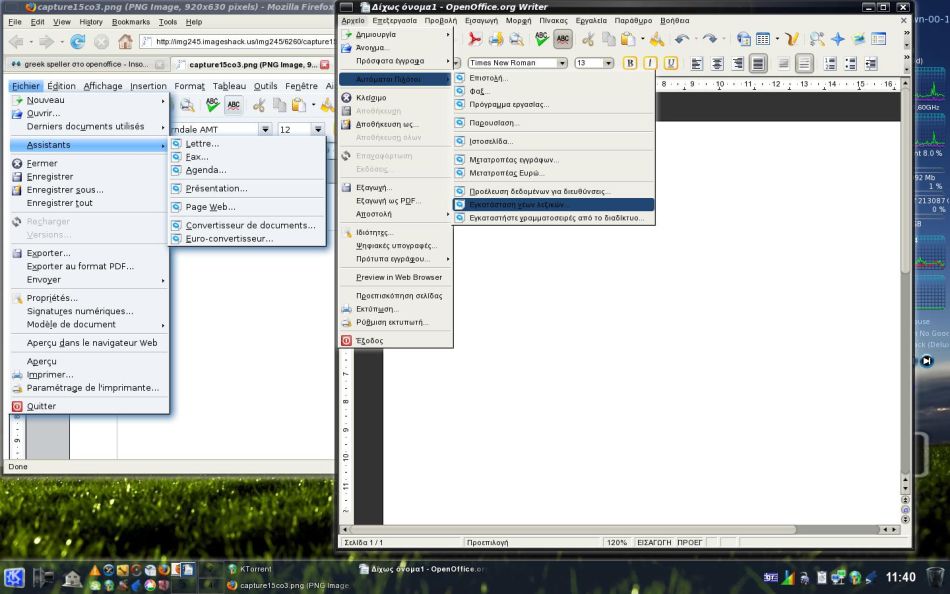This screenshot has height=594, width=950.
Task: Close the capture15co3.png Firefox tab
Action: point(325,64)
